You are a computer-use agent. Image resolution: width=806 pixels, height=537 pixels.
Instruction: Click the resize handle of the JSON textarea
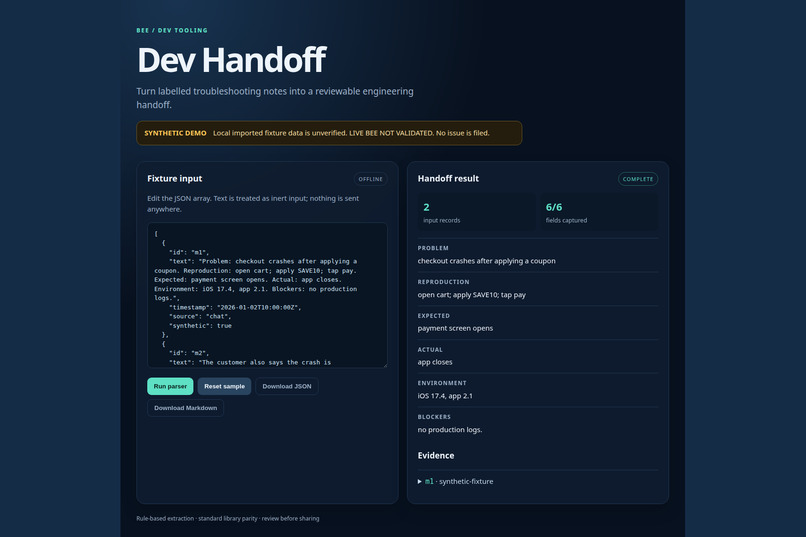pyautogui.click(x=384, y=365)
